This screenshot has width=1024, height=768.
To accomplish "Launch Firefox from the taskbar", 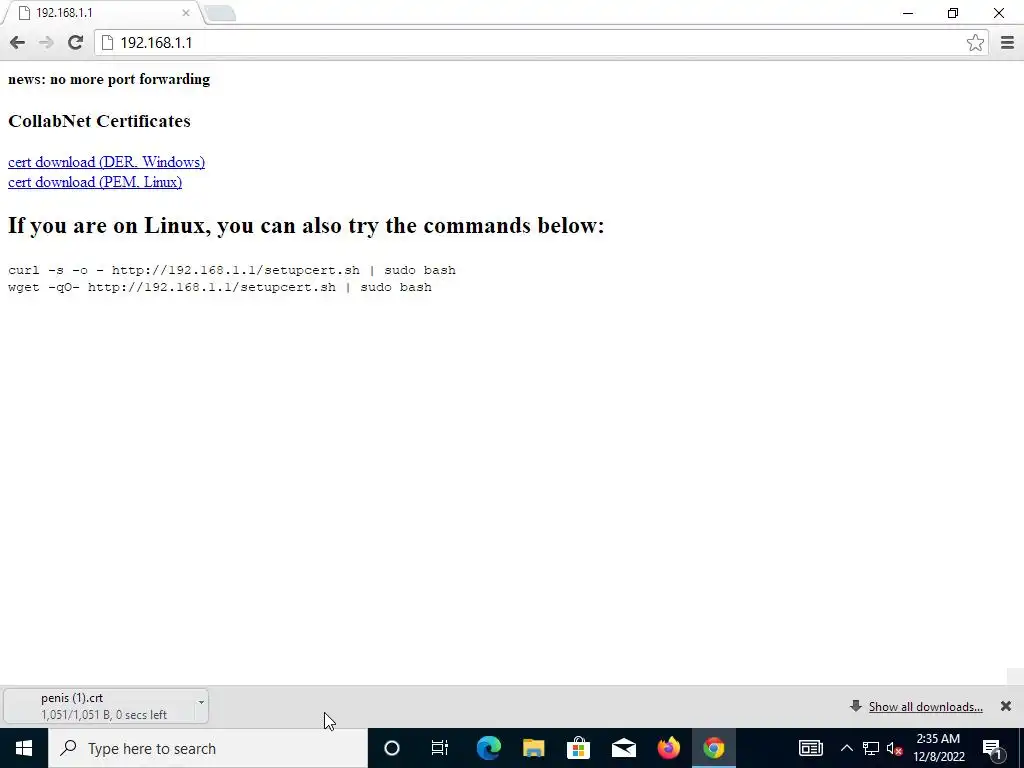I will tap(669, 748).
